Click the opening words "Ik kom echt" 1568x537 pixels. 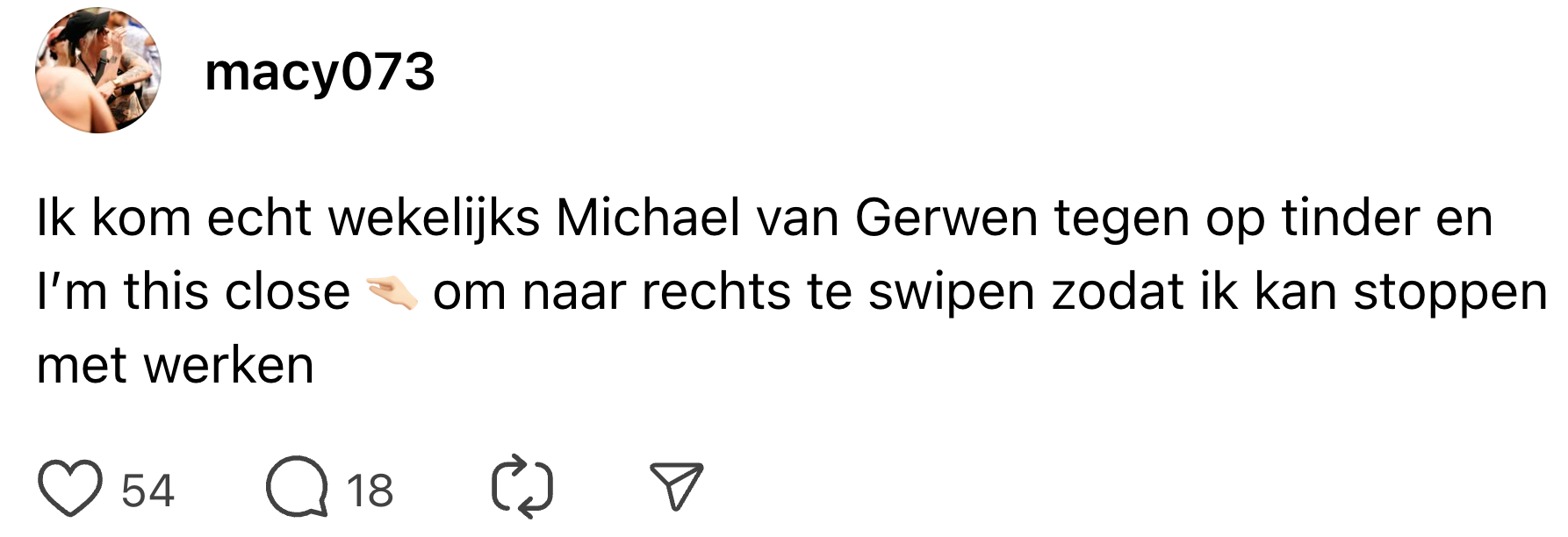coord(174,218)
